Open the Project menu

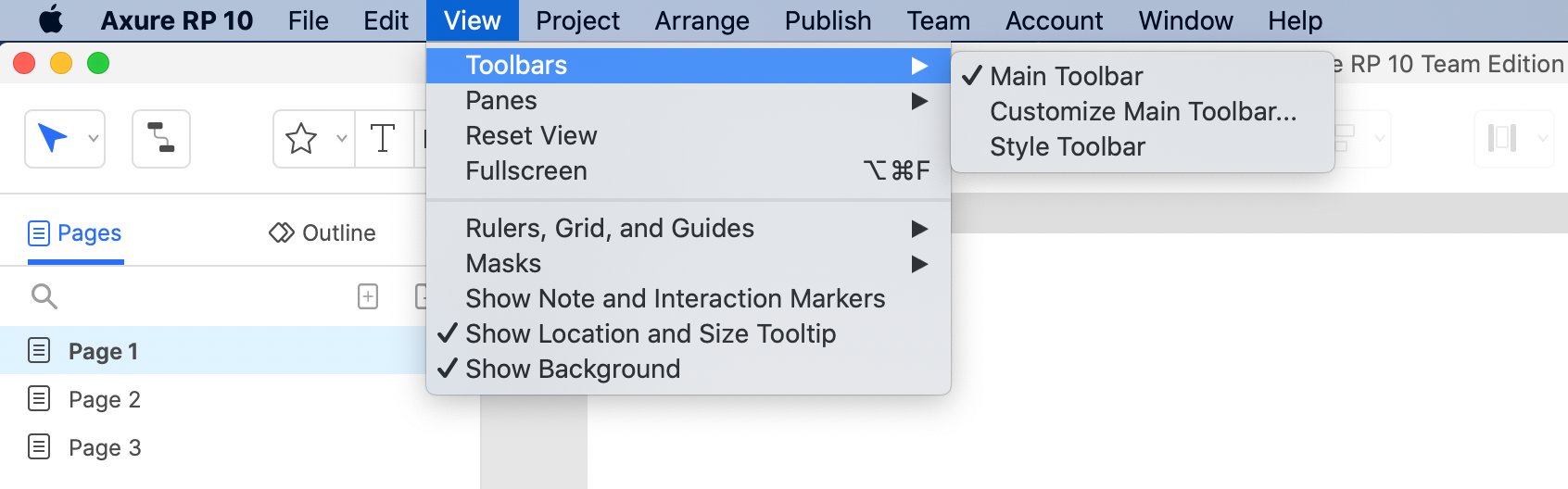click(x=577, y=20)
